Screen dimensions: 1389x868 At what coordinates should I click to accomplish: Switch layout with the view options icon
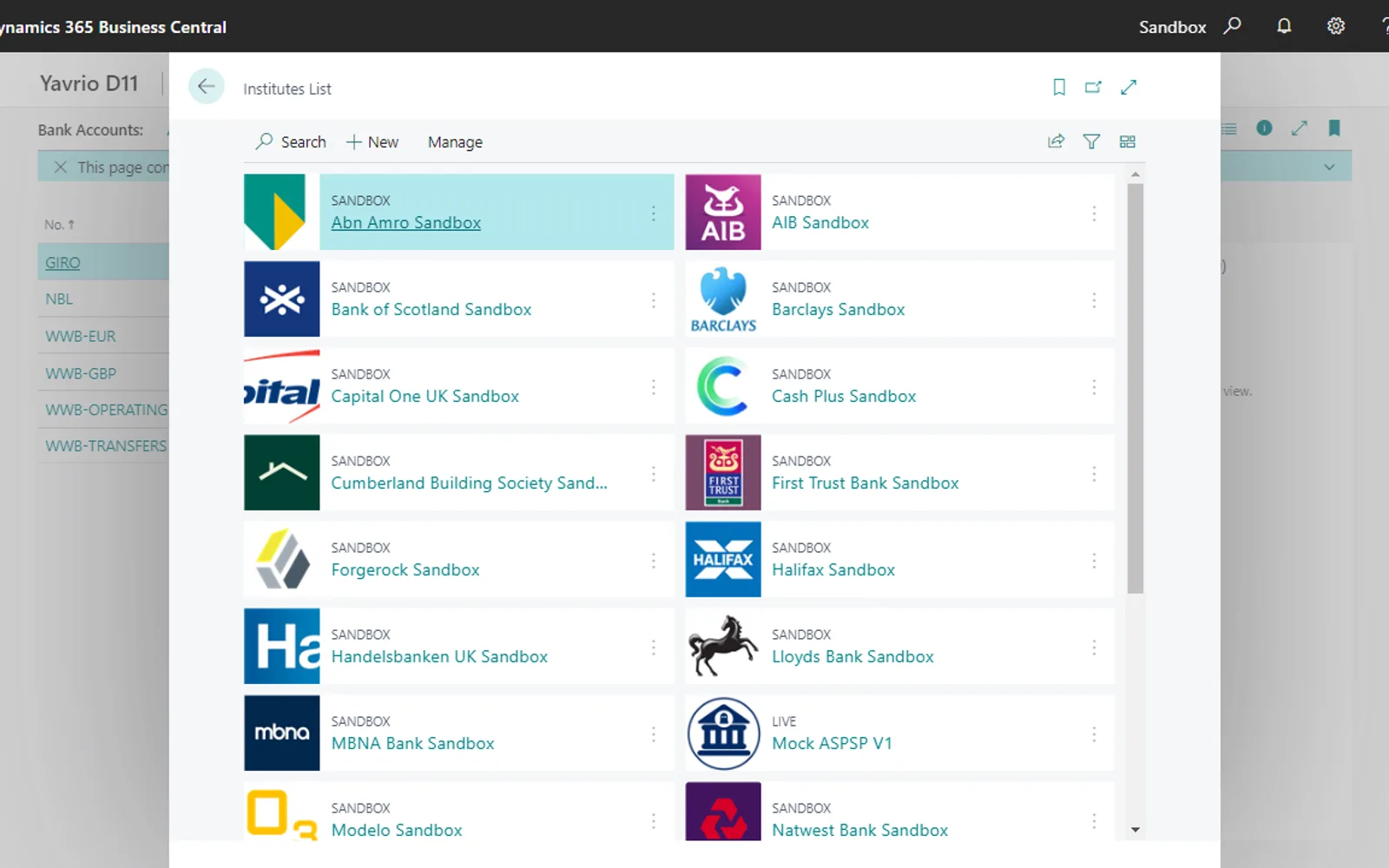[x=1127, y=141]
